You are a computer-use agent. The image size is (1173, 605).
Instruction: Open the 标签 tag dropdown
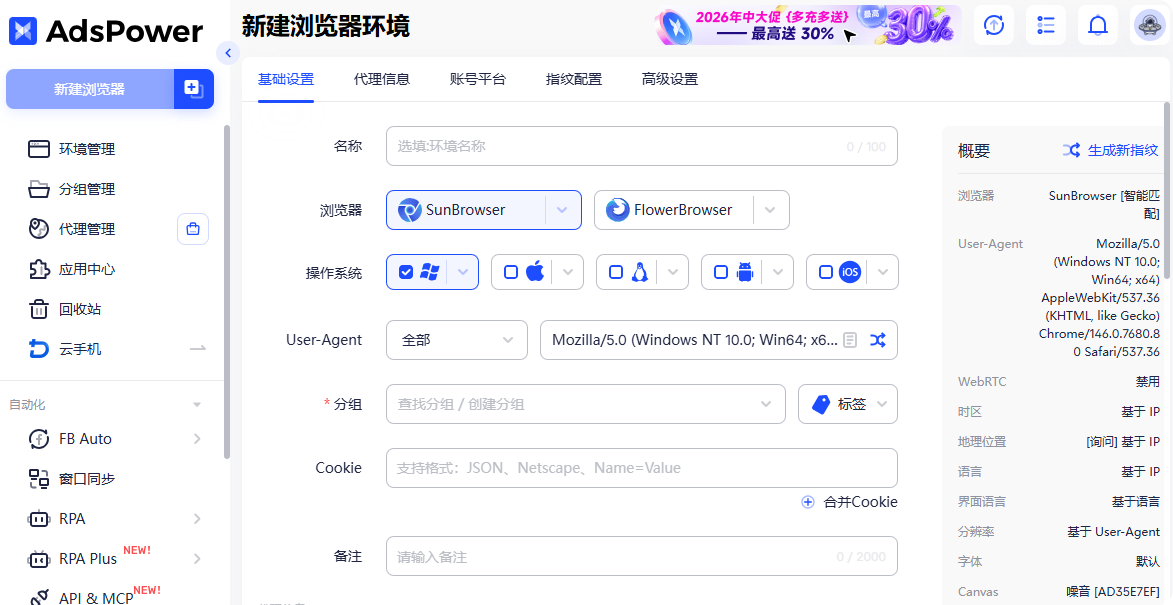pyautogui.click(x=848, y=404)
